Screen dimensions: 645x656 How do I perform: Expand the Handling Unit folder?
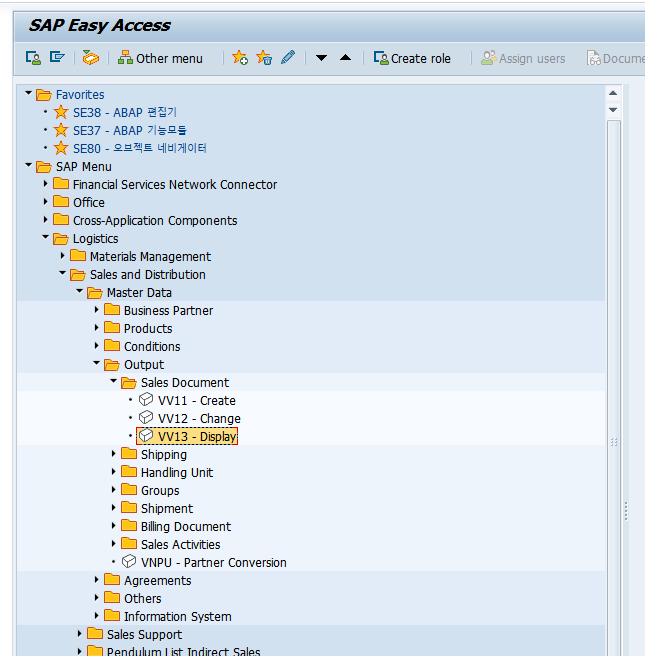pyautogui.click(x=113, y=471)
